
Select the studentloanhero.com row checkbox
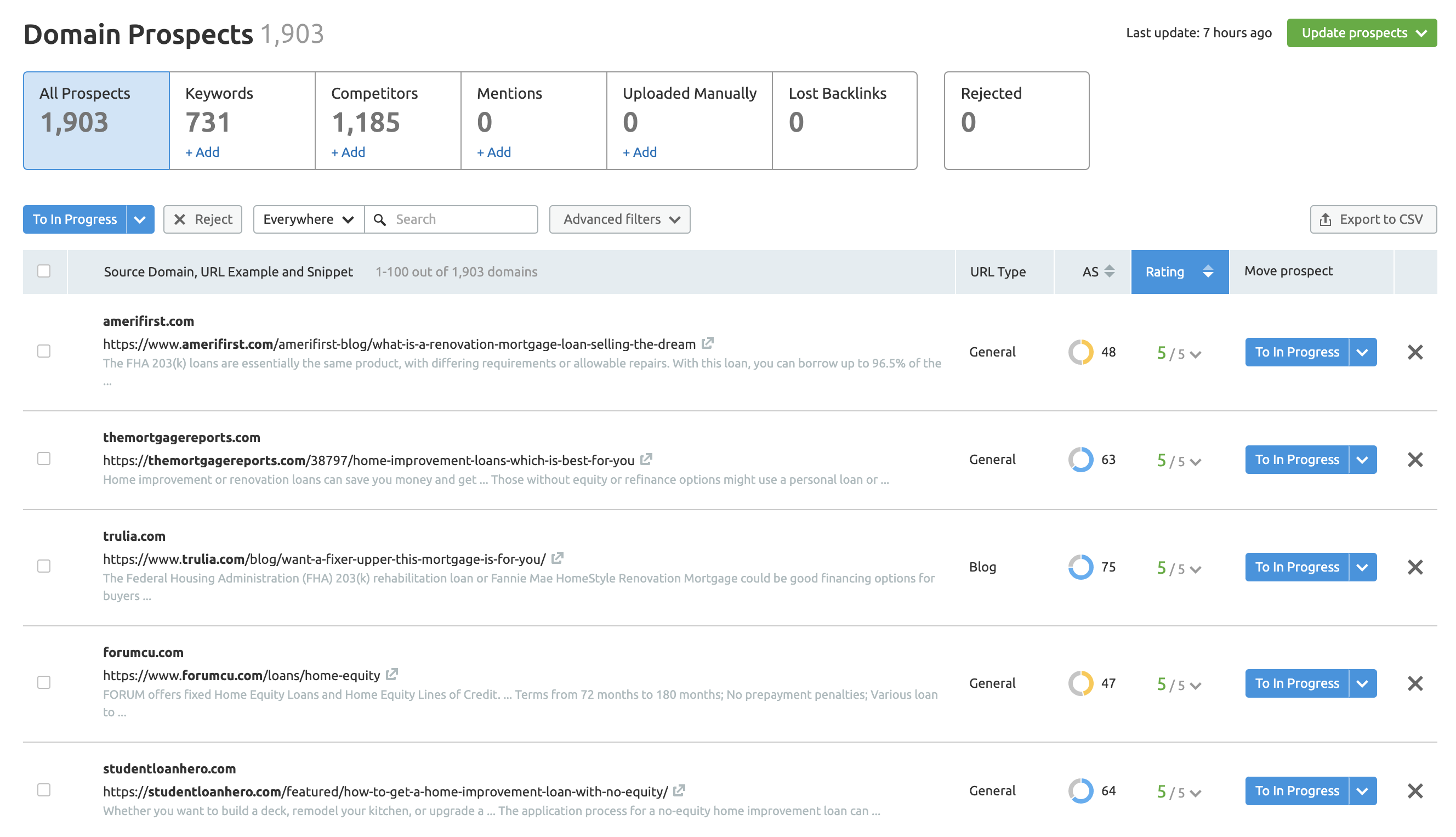(x=44, y=789)
